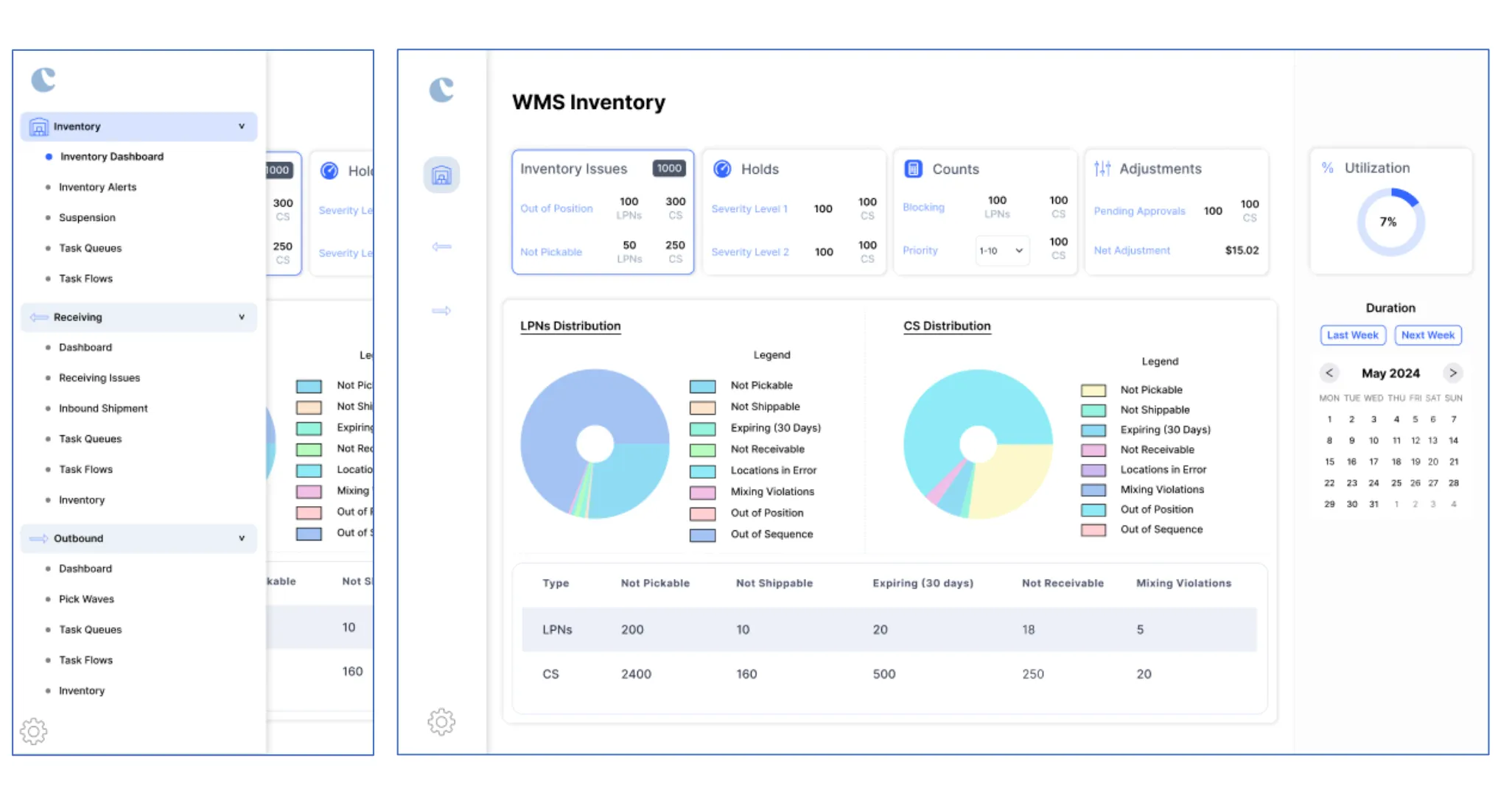
Task: Click the Last Week button
Action: (x=1352, y=335)
